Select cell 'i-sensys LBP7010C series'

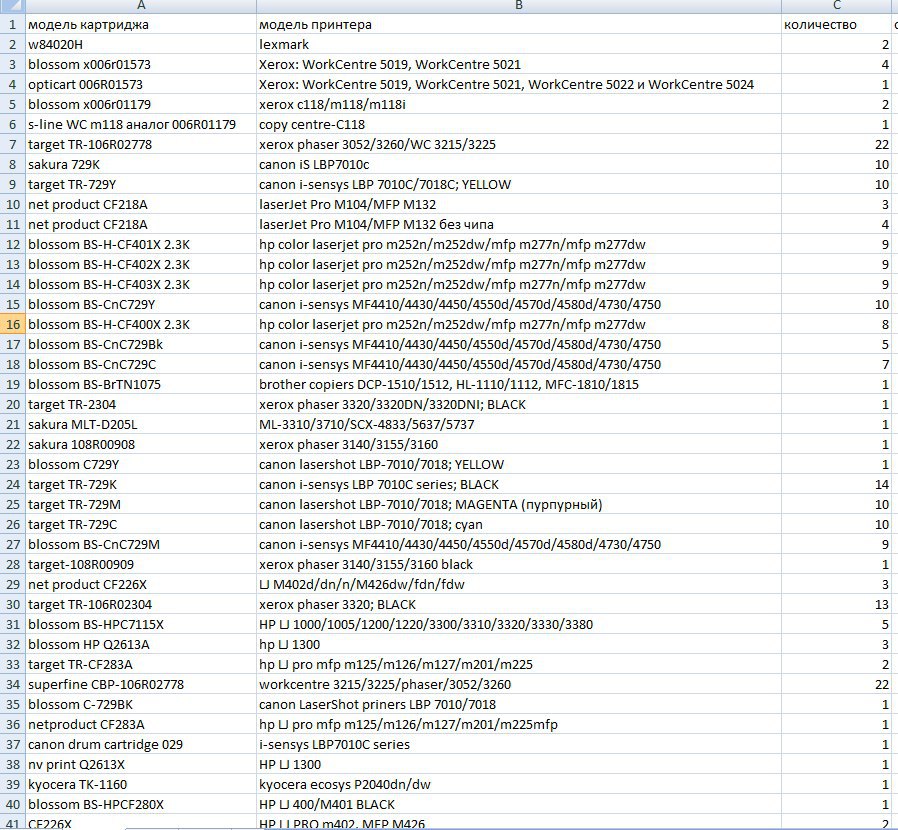519,745
